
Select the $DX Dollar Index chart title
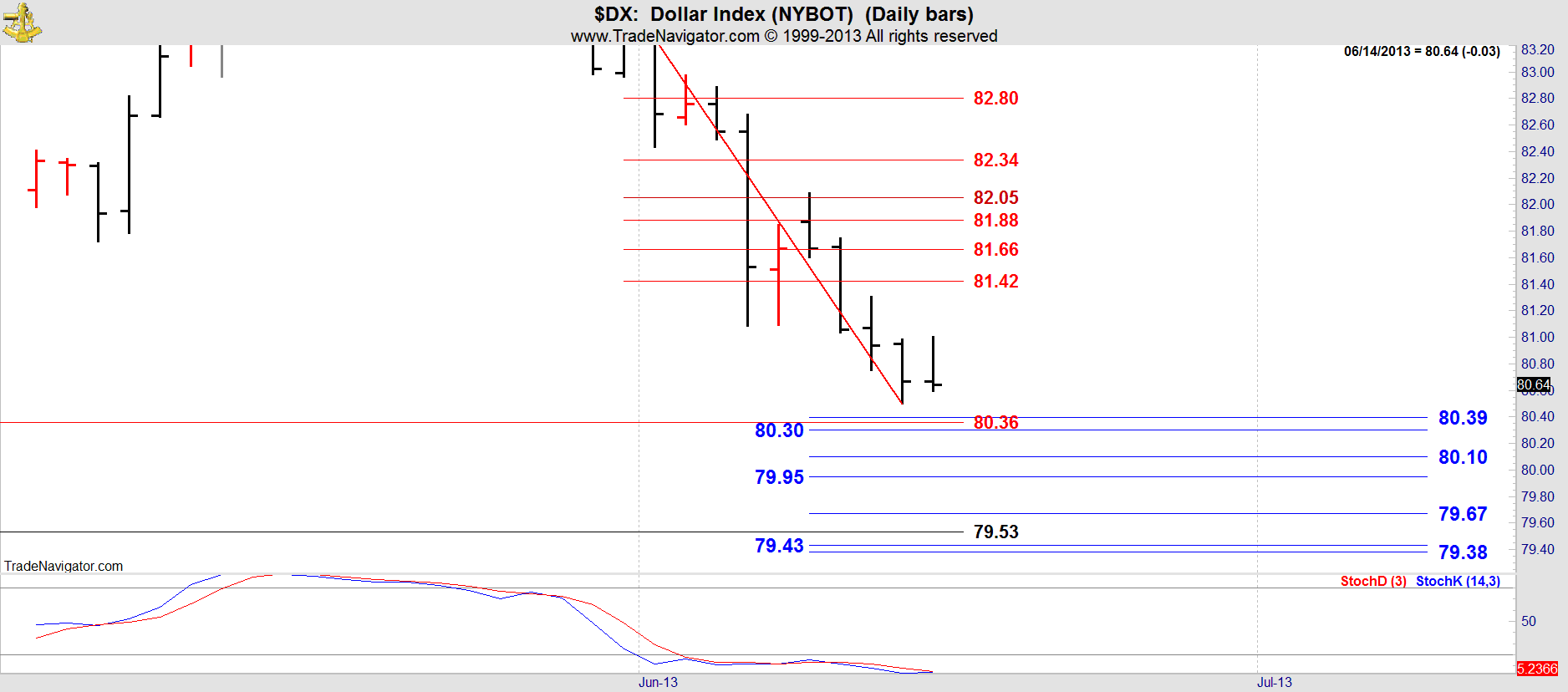coord(783,14)
